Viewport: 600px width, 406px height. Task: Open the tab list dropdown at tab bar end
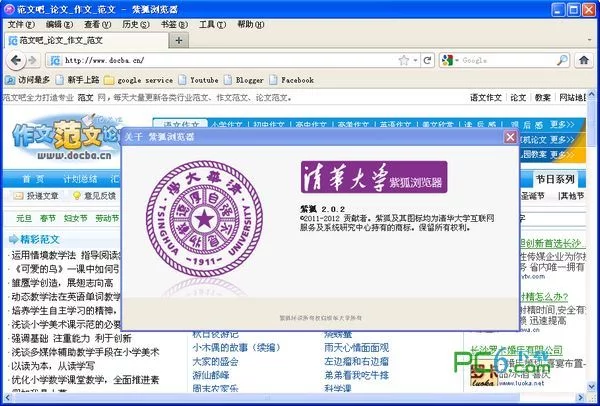(590, 40)
